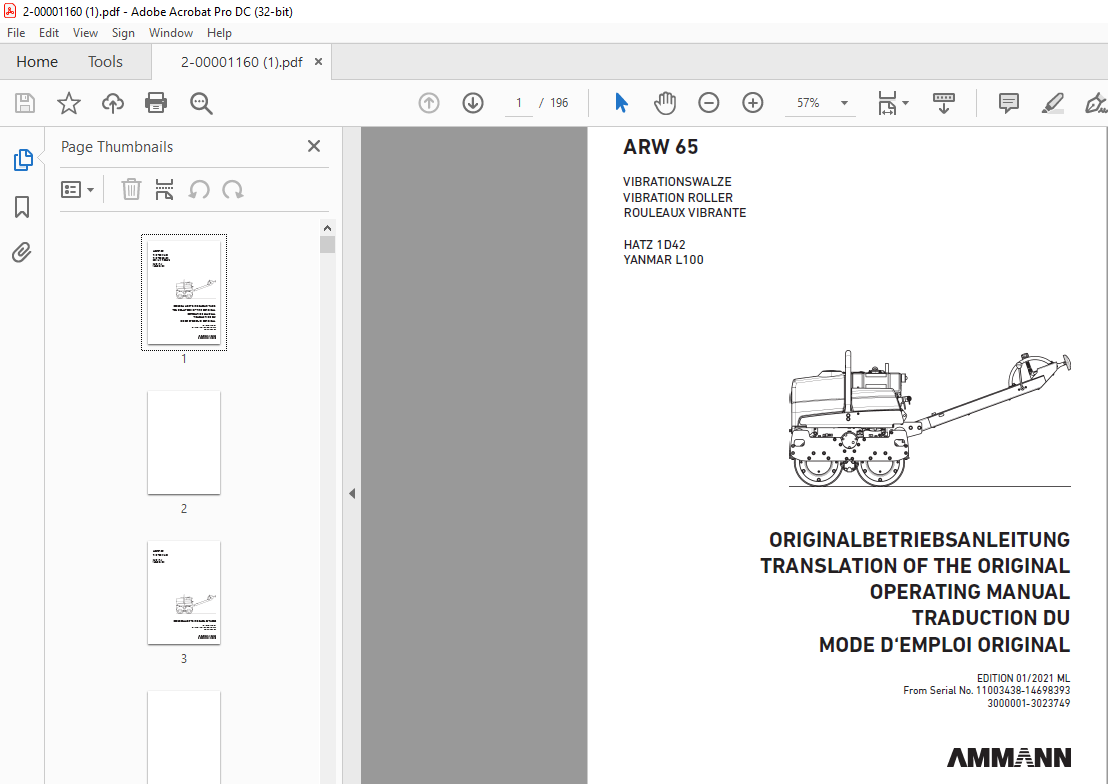
Task: Rotate pages clockwise
Action: point(232,189)
